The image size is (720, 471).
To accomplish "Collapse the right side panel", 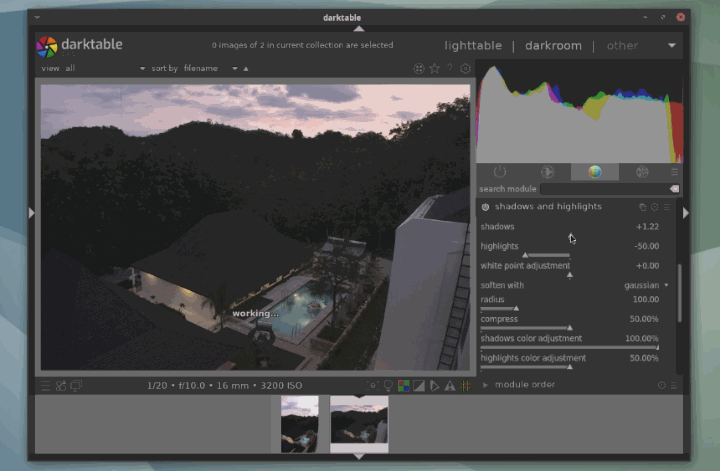I will (686, 213).
